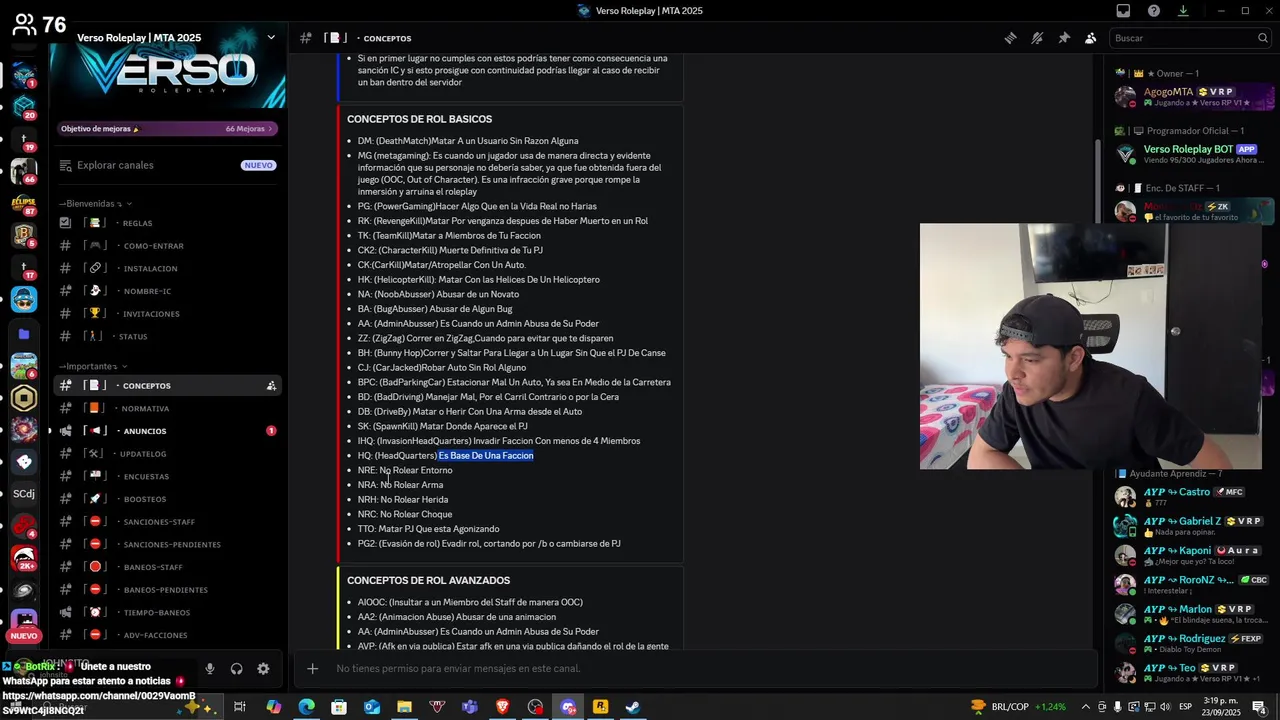Open the updatelog channel

(167, 454)
